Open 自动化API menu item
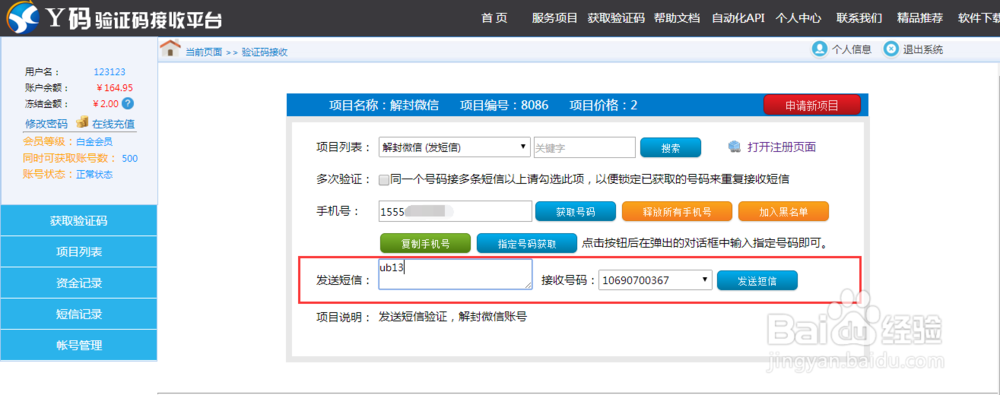This screenshot has width=1000, height=395. 738,18
